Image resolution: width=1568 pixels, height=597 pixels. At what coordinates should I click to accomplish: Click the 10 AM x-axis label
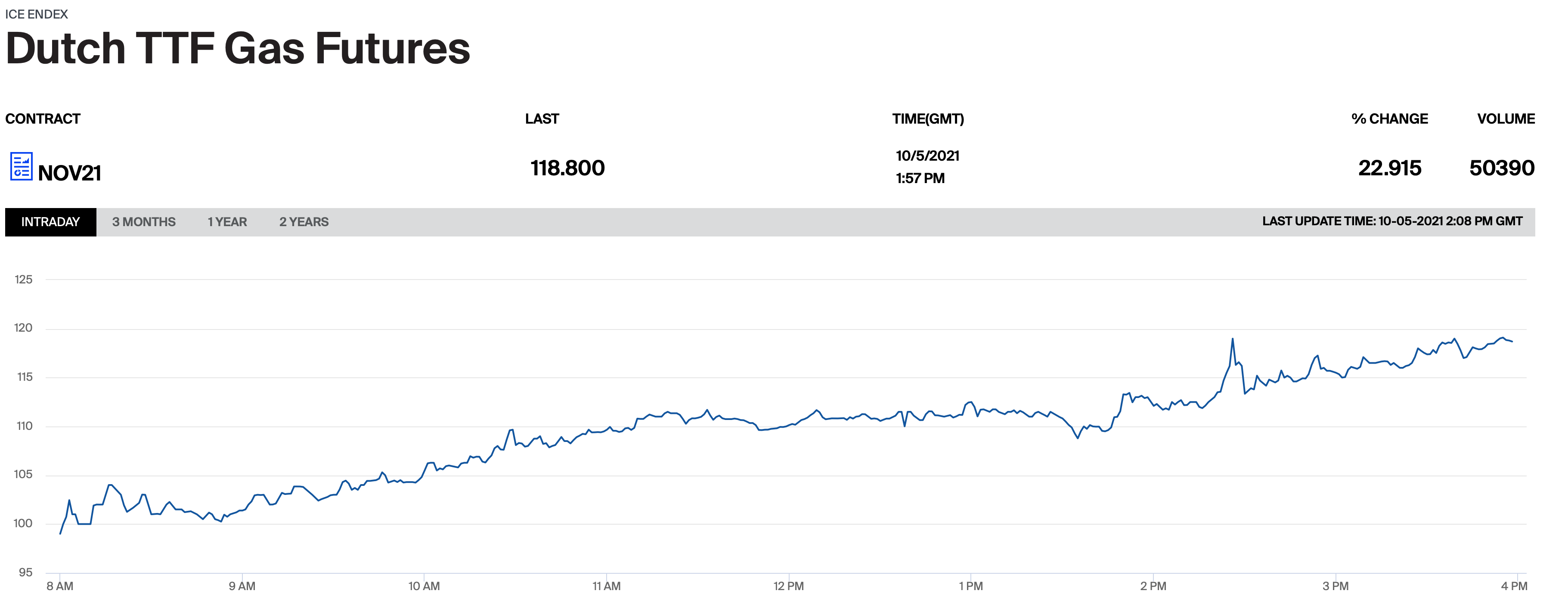pos(424,586)
